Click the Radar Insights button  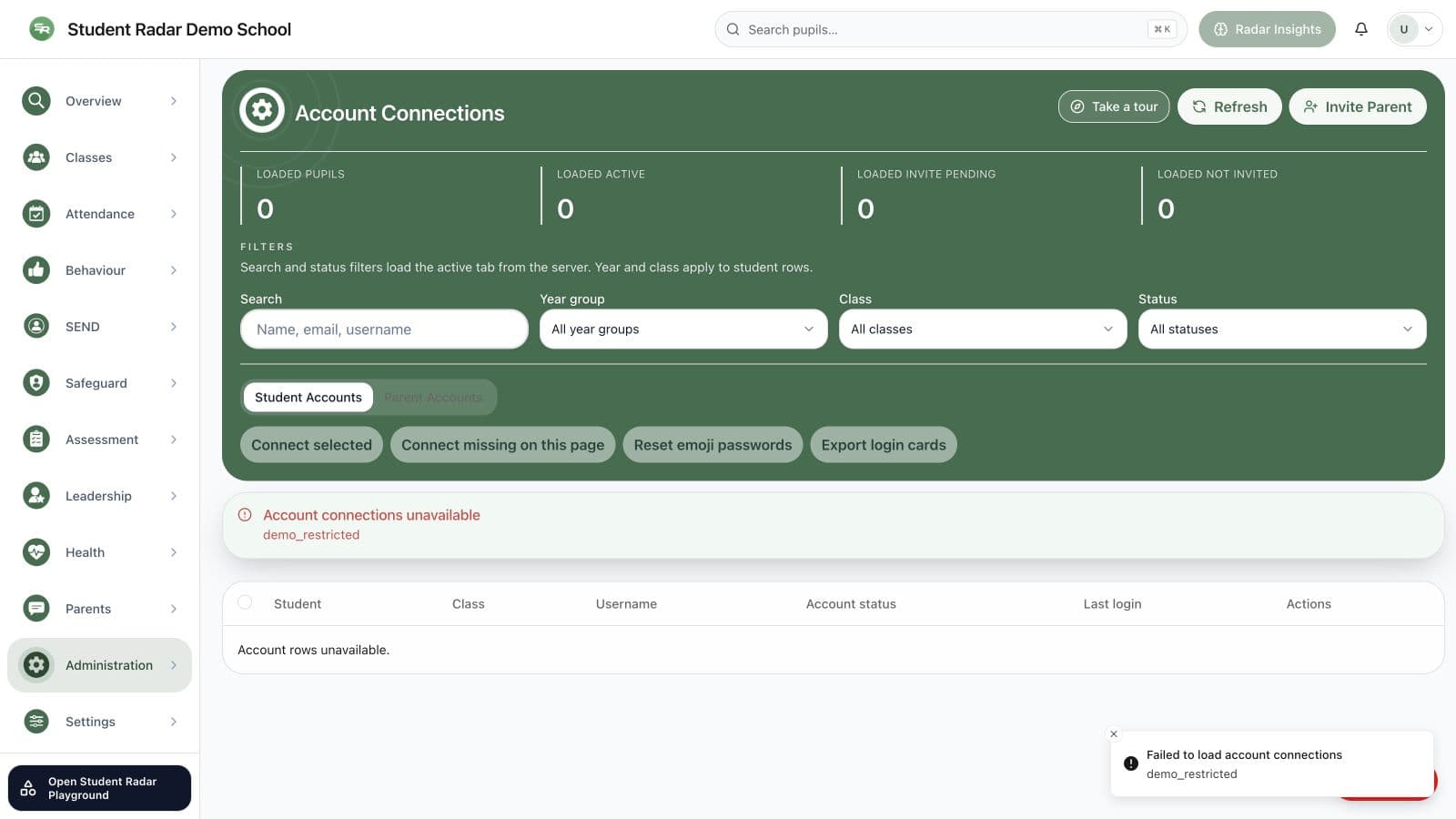[x=1267, y=29]
